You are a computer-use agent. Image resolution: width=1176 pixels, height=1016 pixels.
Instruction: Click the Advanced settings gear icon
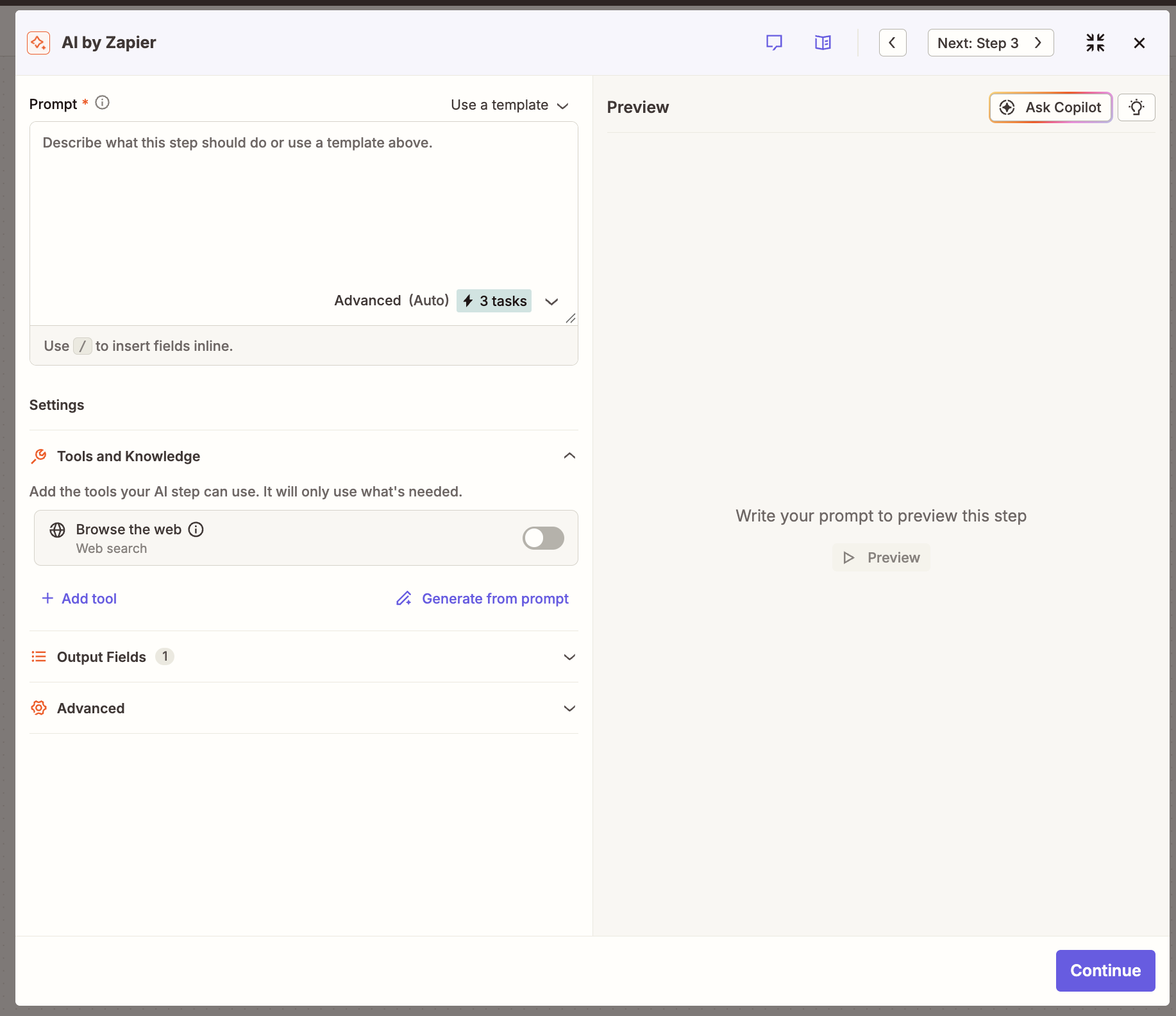pyautogui.click(x=39, y=708)
